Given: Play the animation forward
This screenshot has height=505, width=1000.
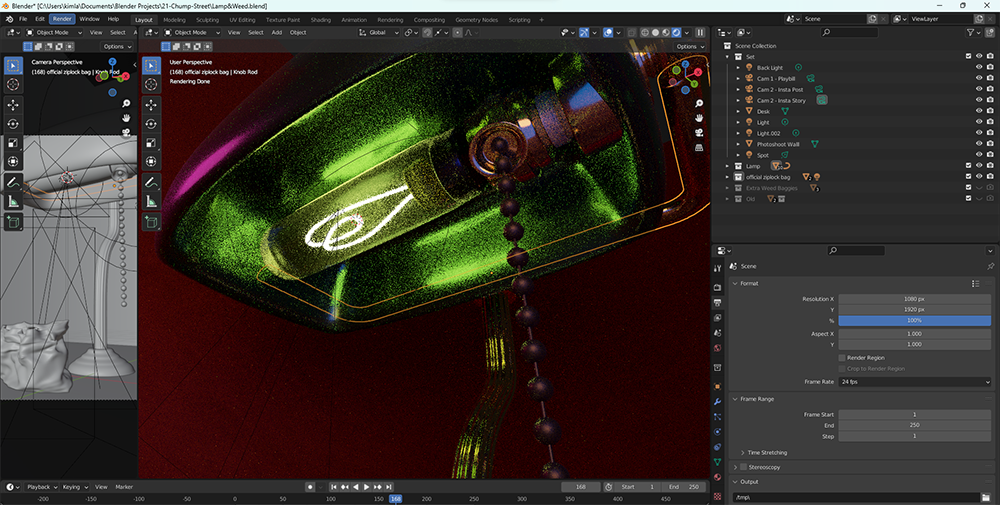Looking at the screenshot, I should pos(367,487).
